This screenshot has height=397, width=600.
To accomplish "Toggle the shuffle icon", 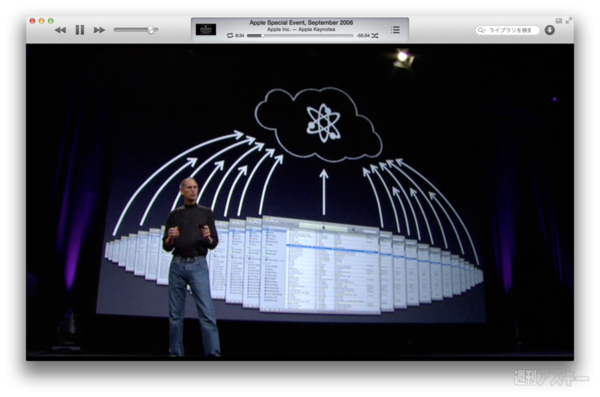I will coord(375,36).
